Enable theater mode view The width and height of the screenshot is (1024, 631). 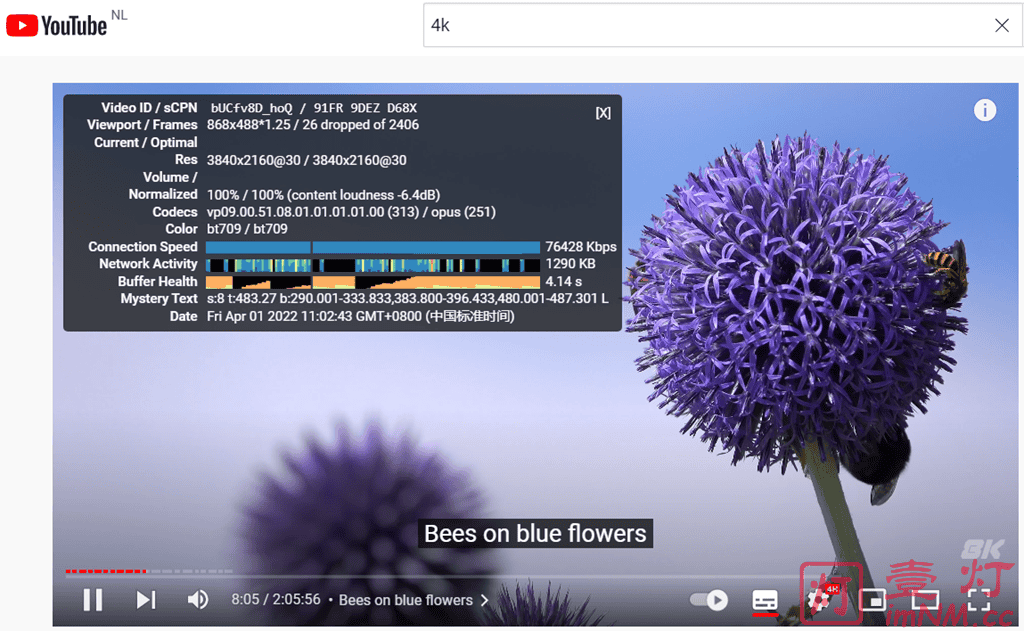pyautogui.click(x=925, y=600)
